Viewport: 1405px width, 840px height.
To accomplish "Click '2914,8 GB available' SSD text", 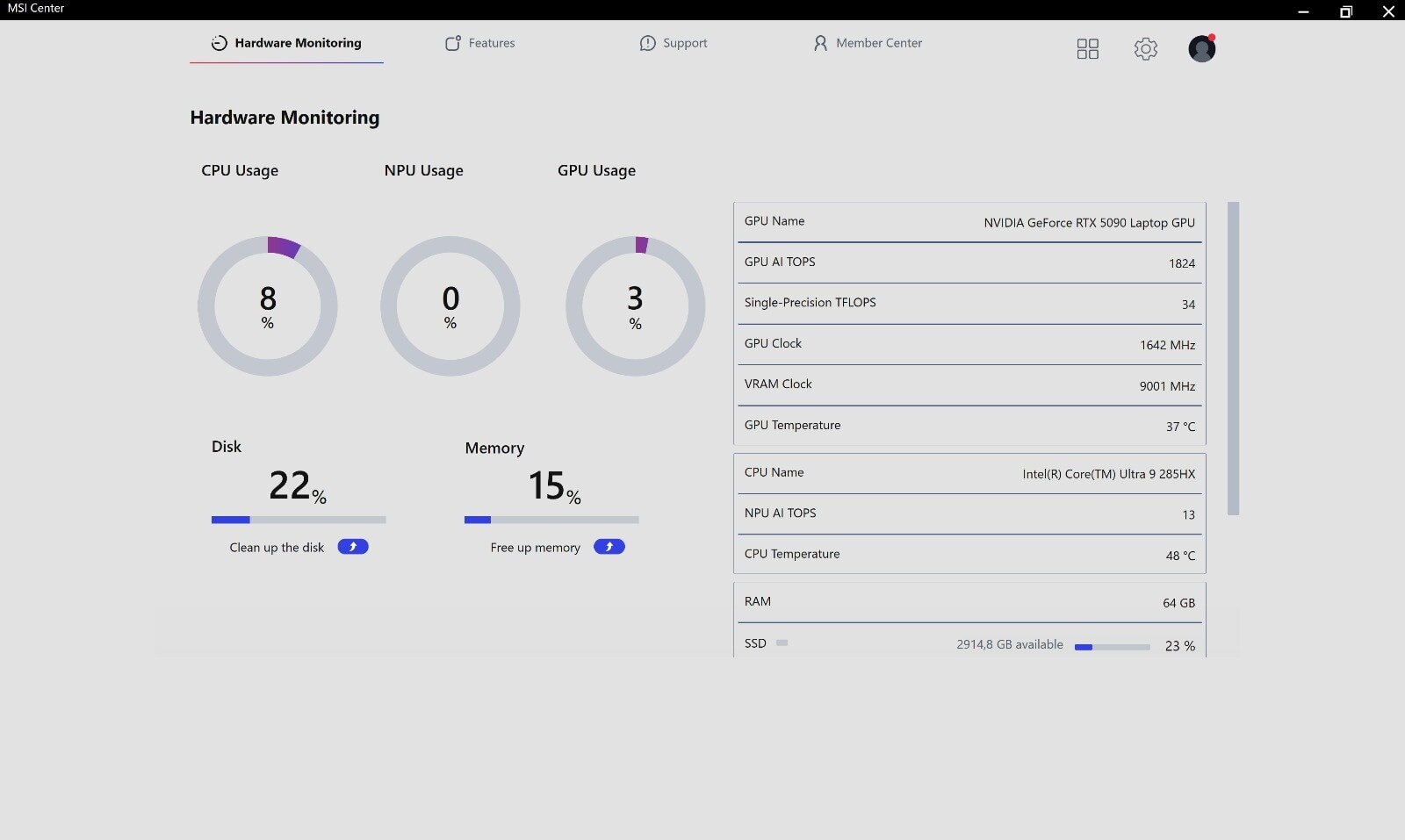I will (1010, 644).
